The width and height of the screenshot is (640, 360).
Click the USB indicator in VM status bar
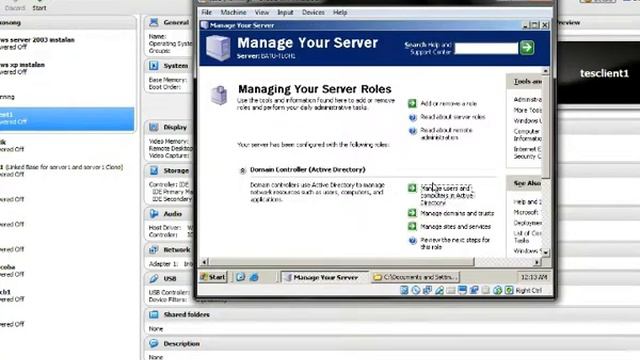click(439, 290)
